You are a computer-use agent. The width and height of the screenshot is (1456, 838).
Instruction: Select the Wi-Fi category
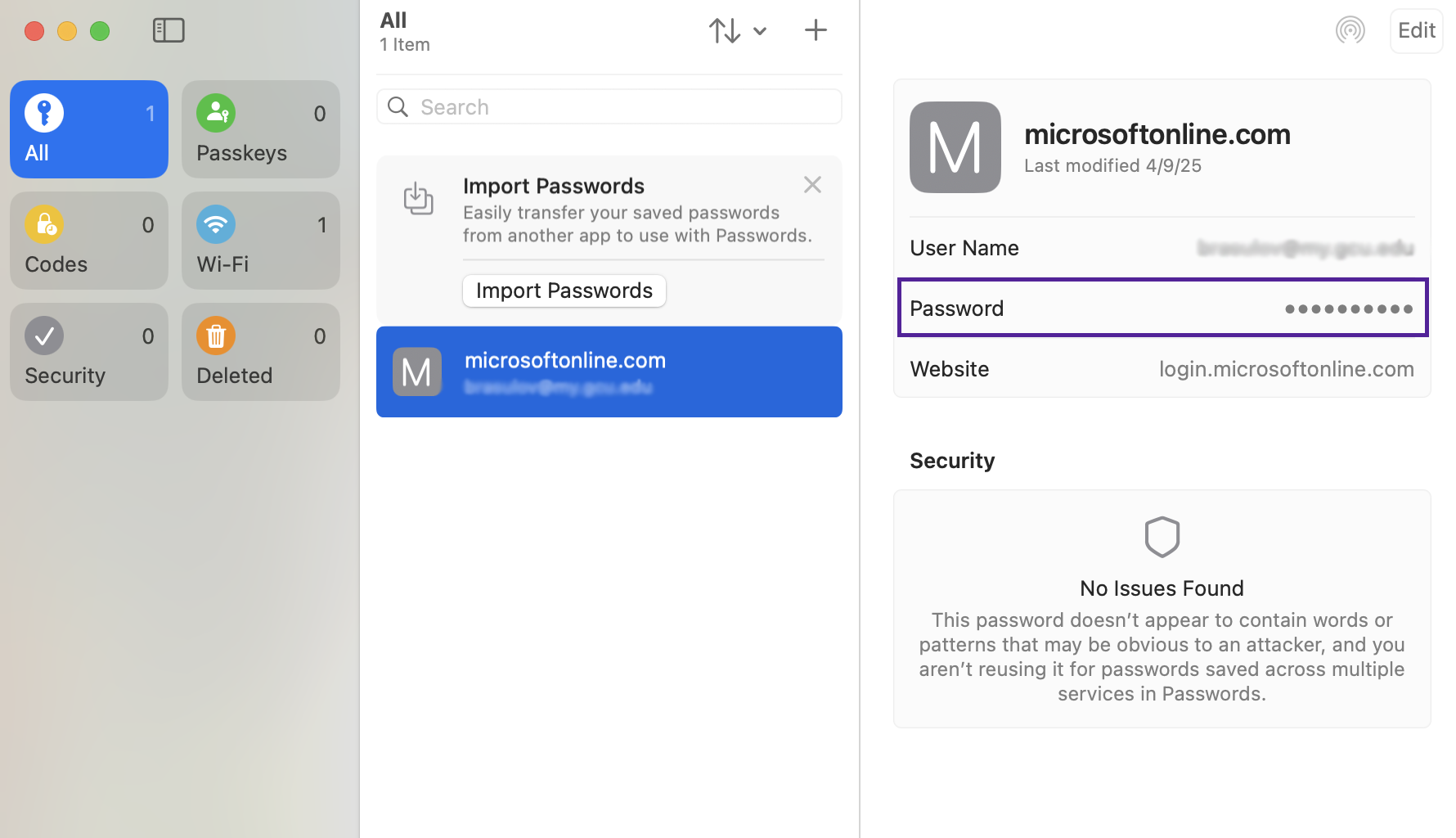(x=261, y=241)
